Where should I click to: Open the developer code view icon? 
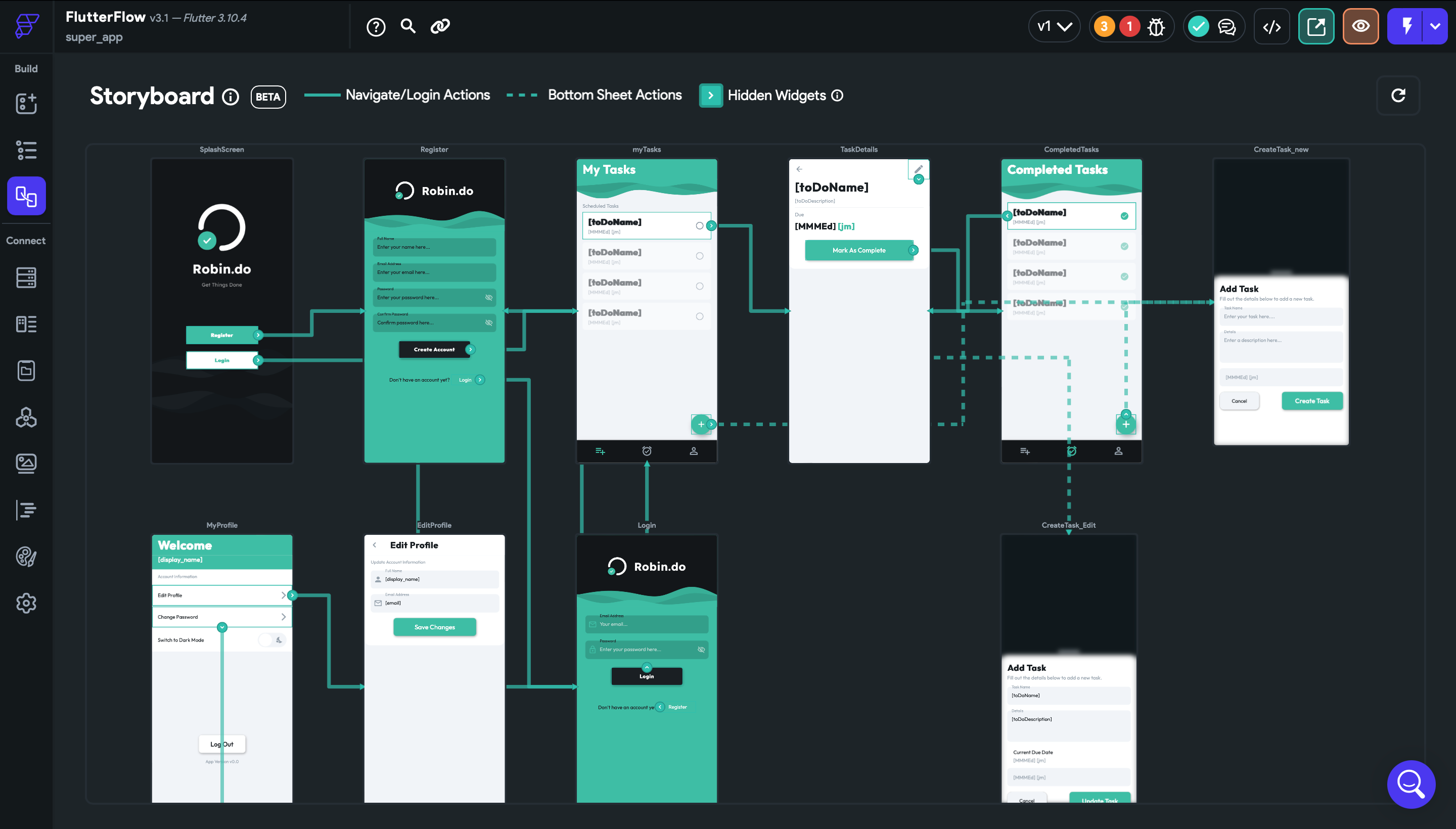(1271, 27)
